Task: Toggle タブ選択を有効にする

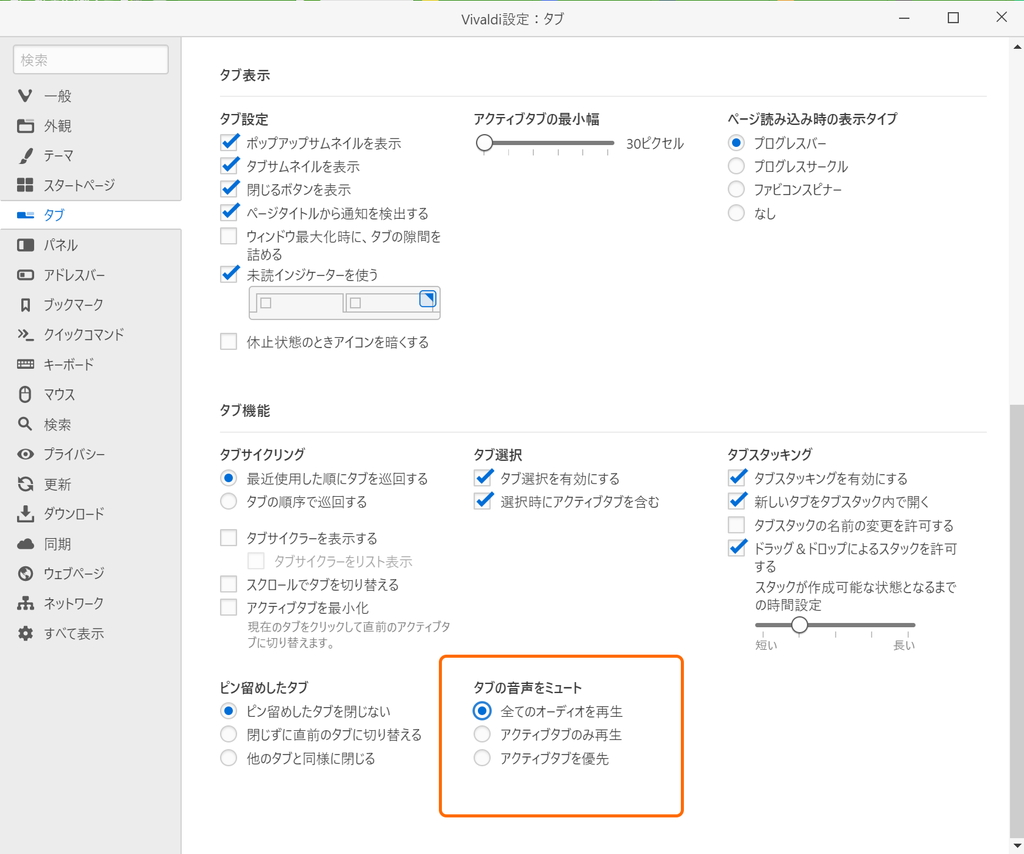Action: point(483,478)
